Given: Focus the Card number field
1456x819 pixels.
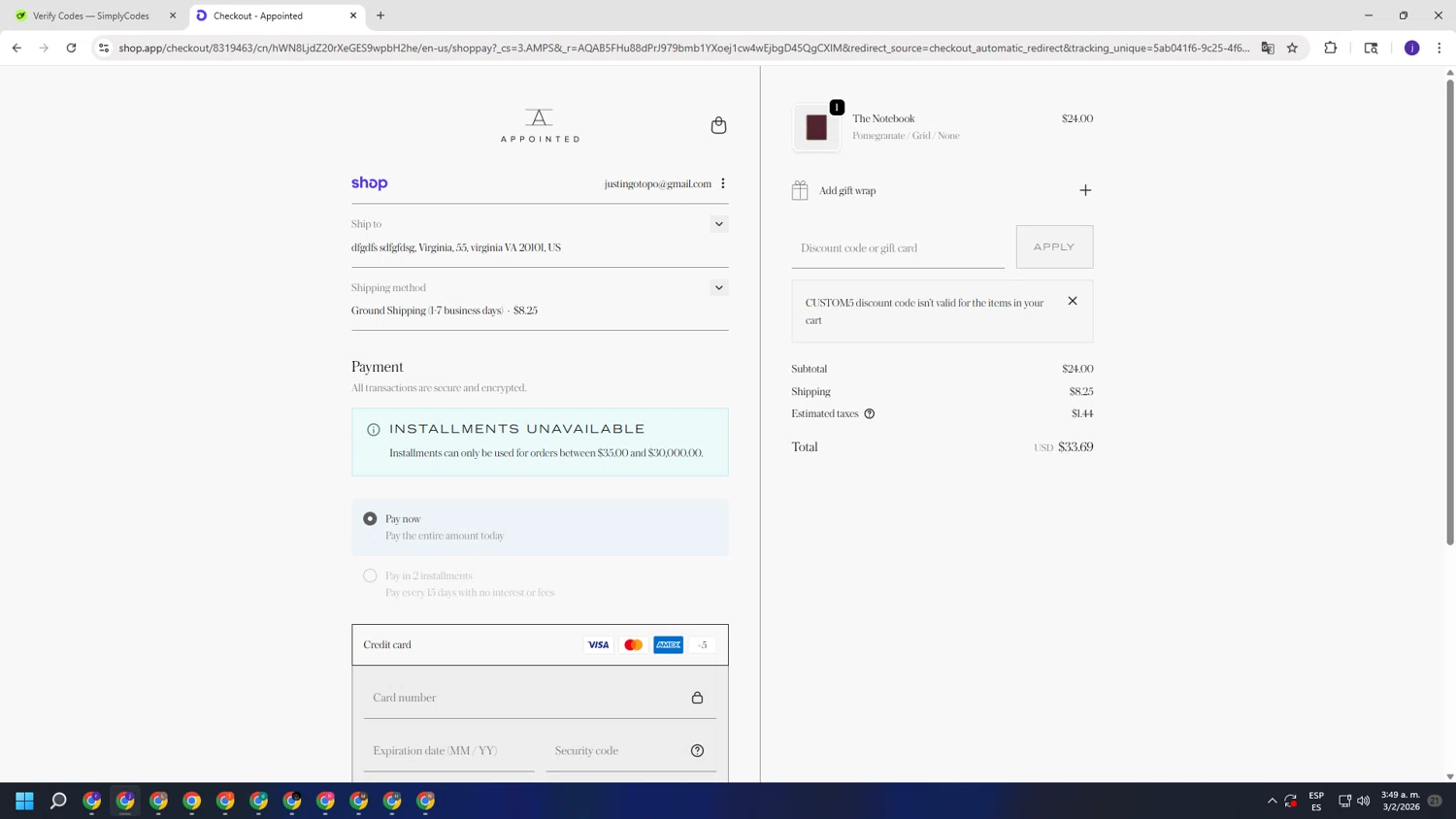Looking at the screenshot, I should (540, 698).
